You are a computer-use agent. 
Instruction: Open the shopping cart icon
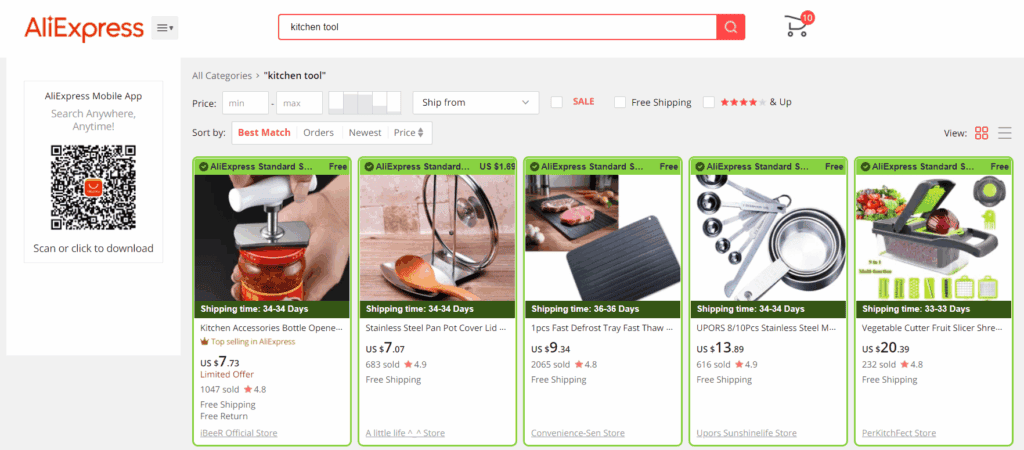coord(798,25)
